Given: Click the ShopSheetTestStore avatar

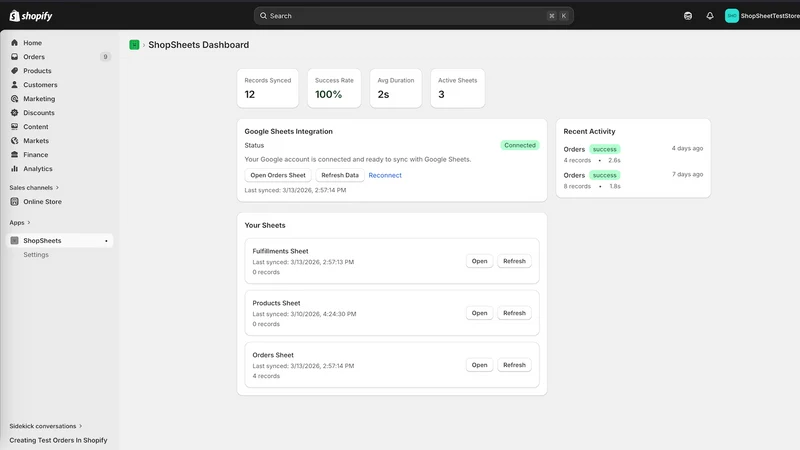Looking at the screenshot, I should tap(732, 16).
